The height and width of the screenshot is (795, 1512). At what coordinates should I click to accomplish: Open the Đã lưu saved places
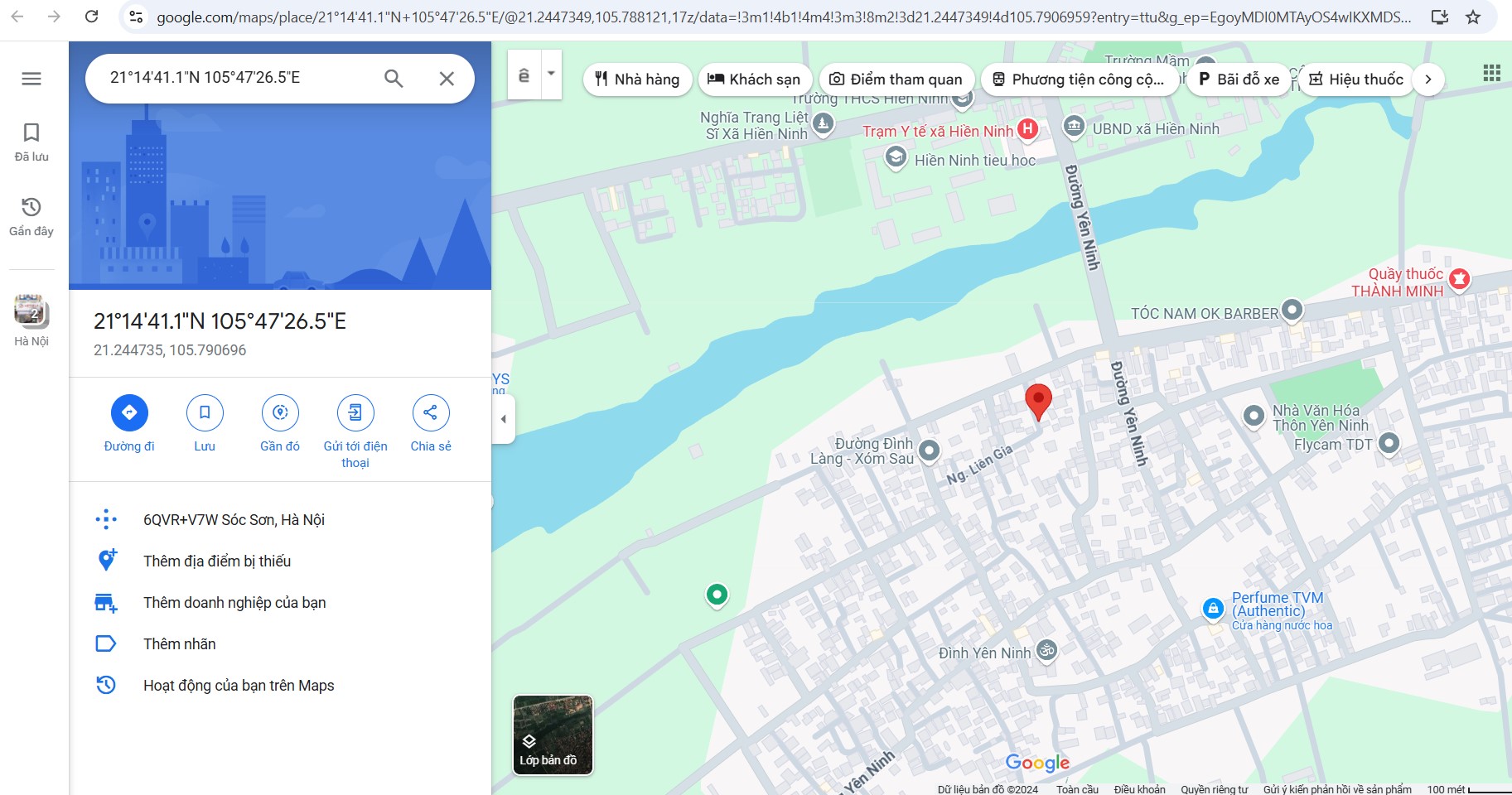[x=31, y=142]
